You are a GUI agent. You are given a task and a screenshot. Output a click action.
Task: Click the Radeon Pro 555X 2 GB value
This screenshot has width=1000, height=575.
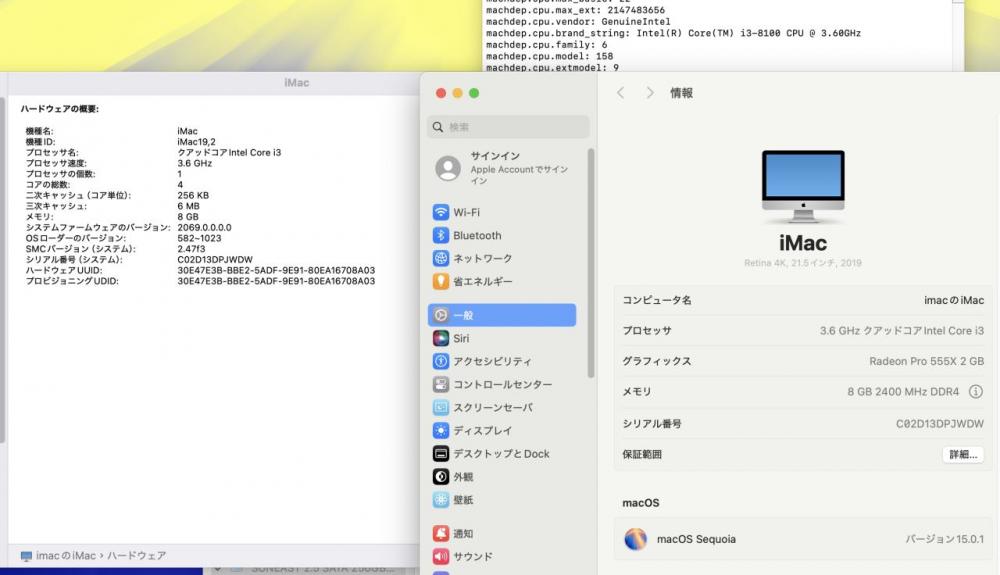(x=926, y=361)
